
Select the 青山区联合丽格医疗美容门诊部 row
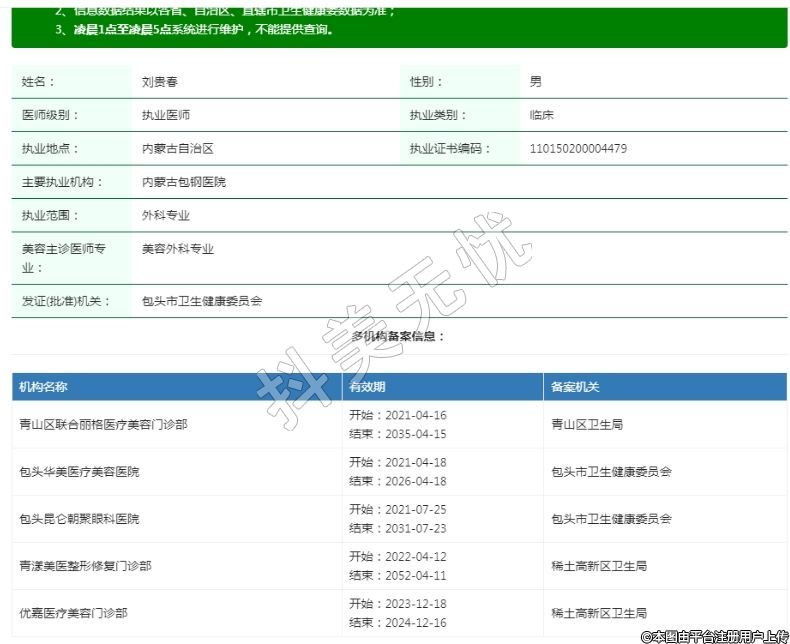[x=103, y=425]
